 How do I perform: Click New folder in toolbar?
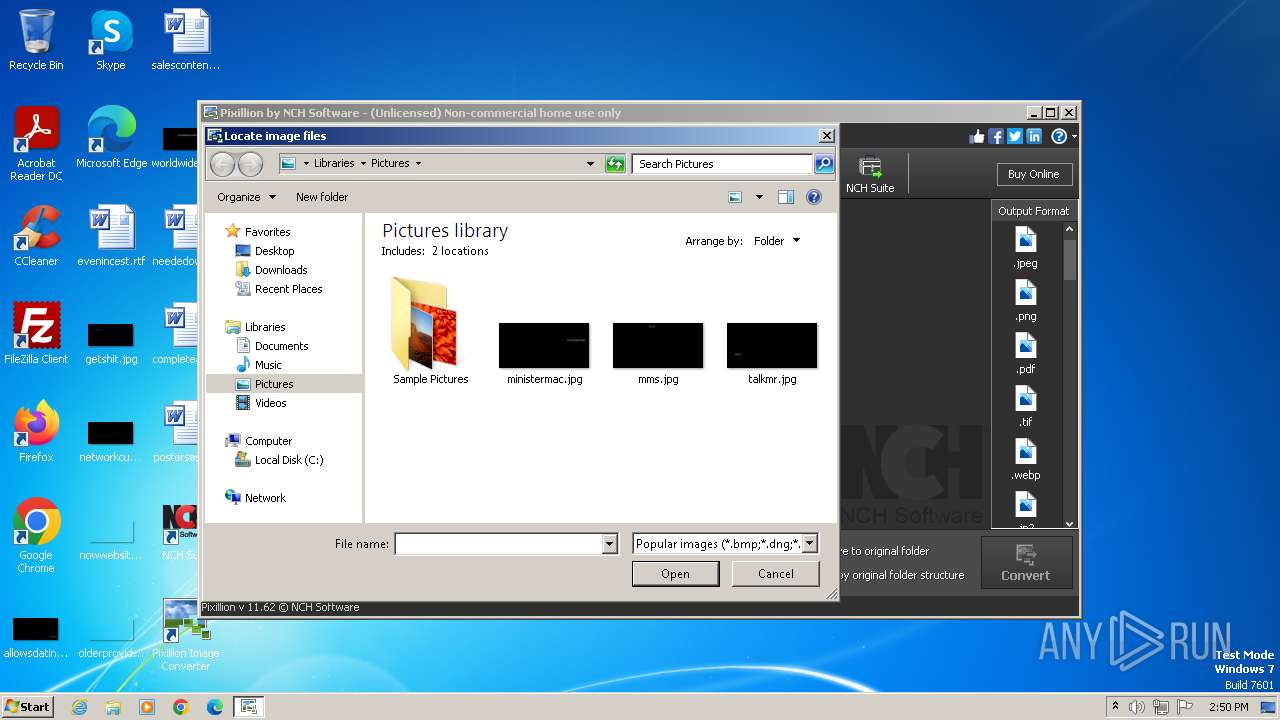322,197
